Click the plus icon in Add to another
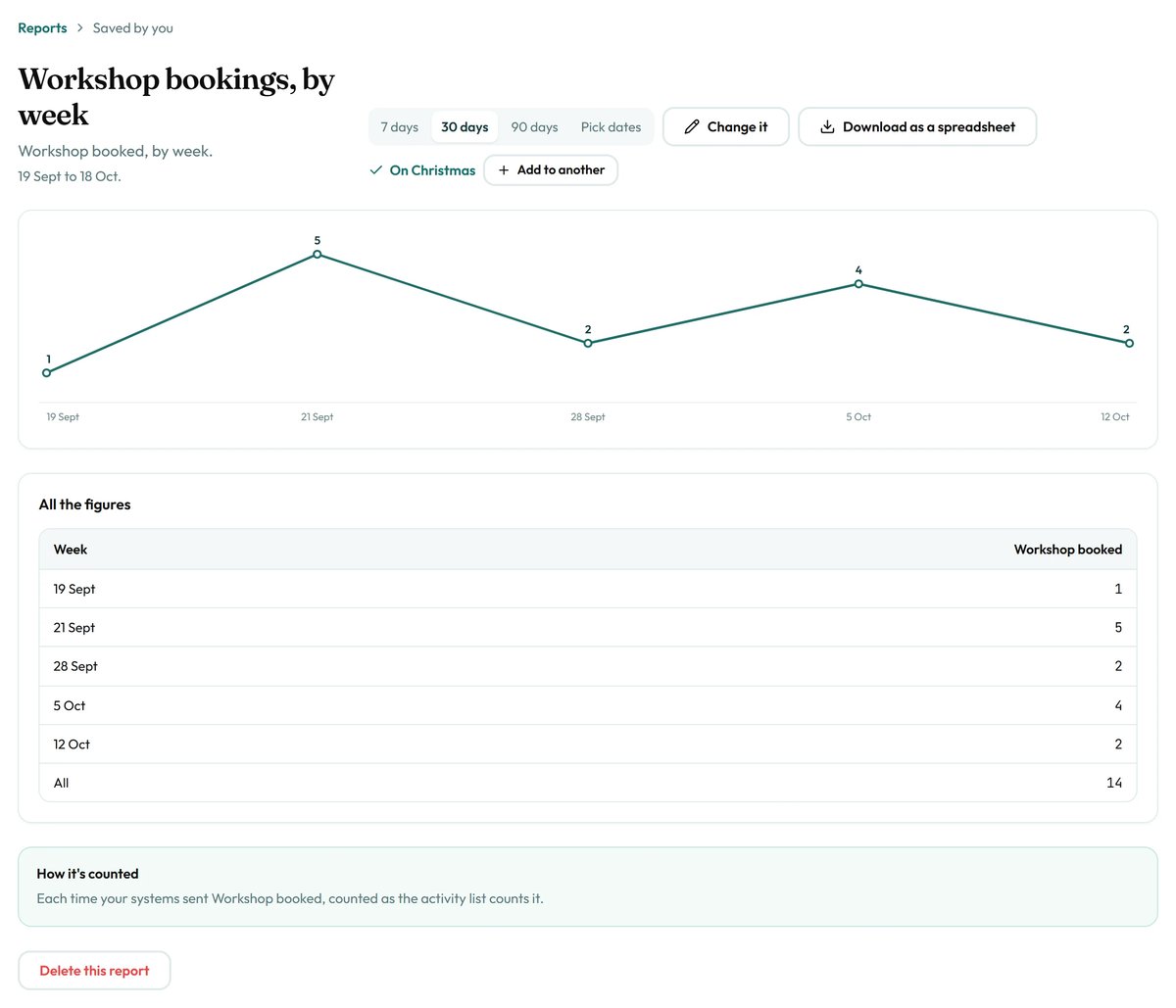 (x=504, y=170)
